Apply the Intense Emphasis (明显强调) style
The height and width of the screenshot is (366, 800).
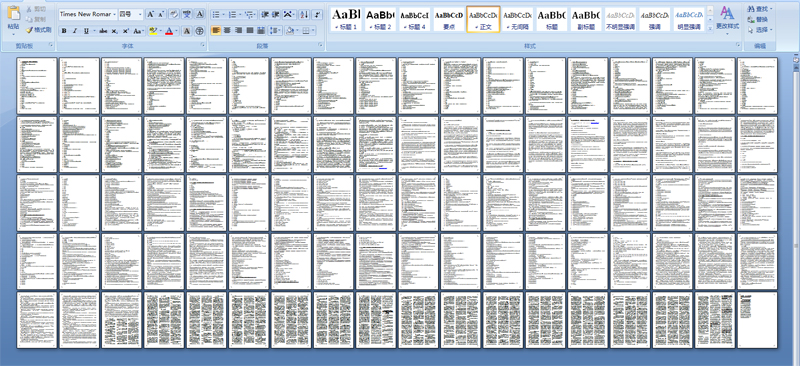[x=688, y=19]
